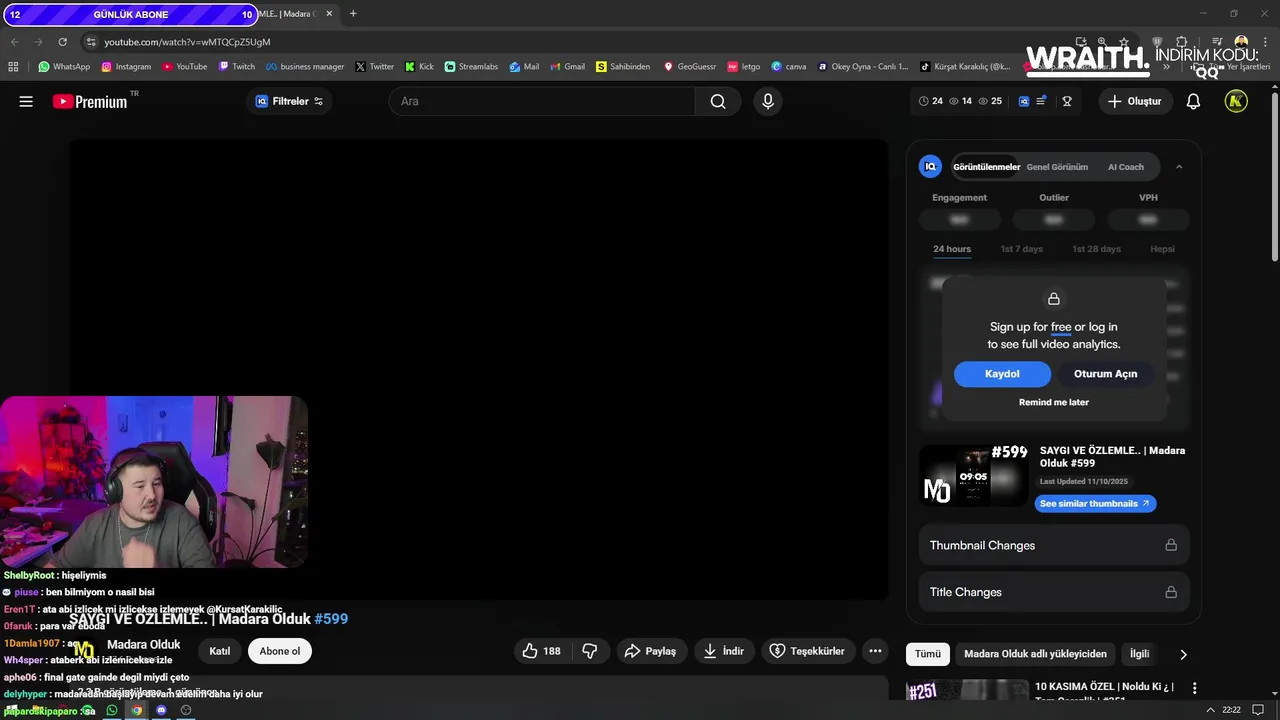
Task: Select the 24 hours range tab
Action: (952, 249)
